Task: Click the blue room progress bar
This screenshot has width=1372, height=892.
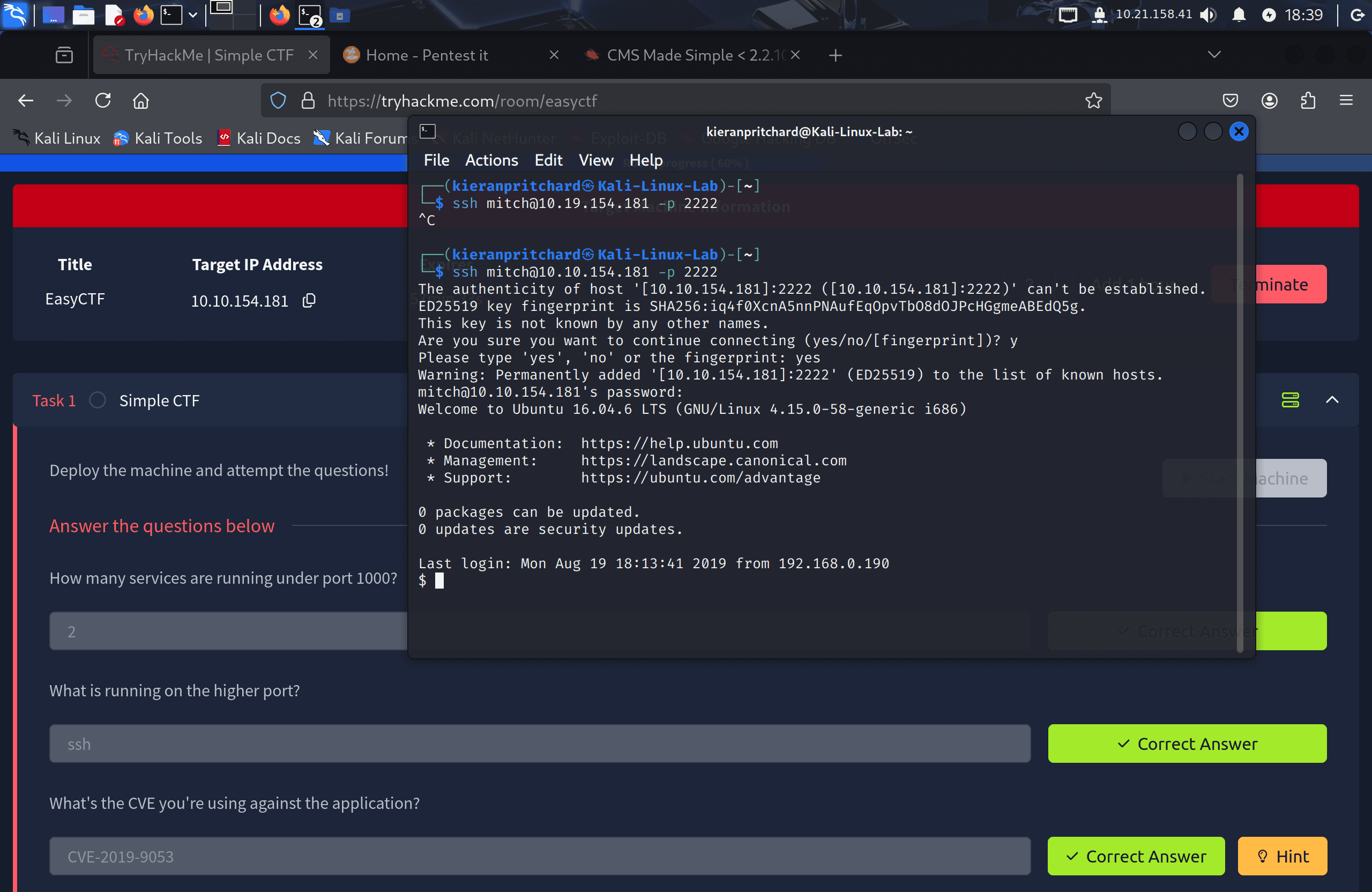Action: coord(204,163)
